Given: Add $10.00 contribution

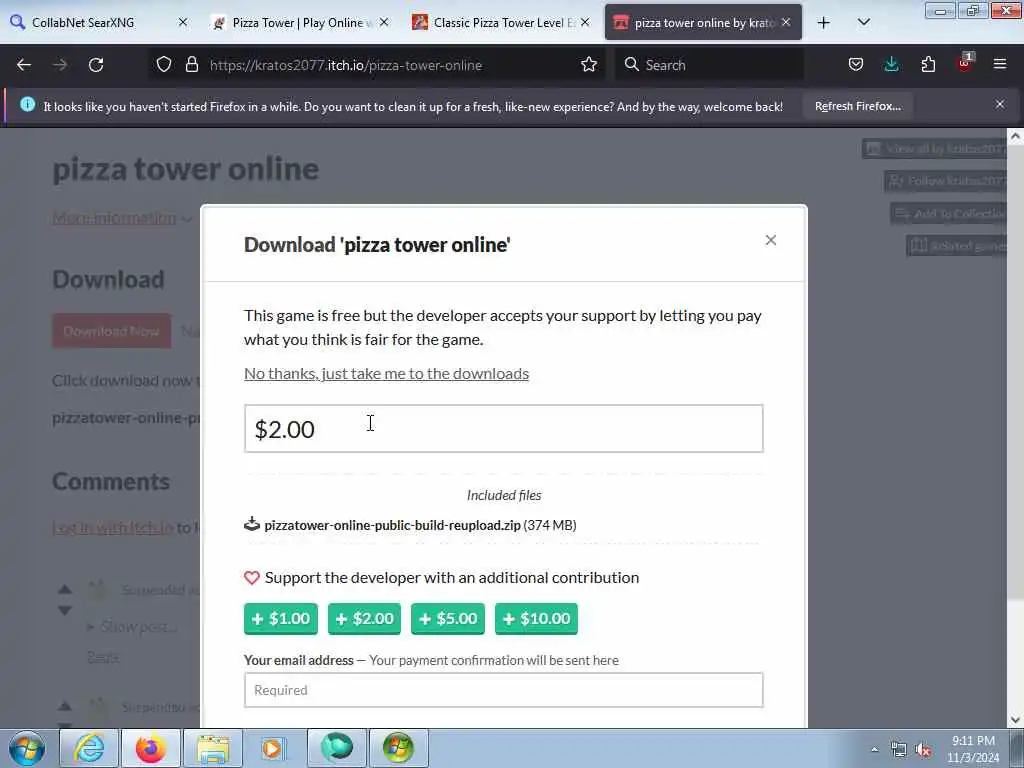Looking at the screenshot, I should coord(536,618).
